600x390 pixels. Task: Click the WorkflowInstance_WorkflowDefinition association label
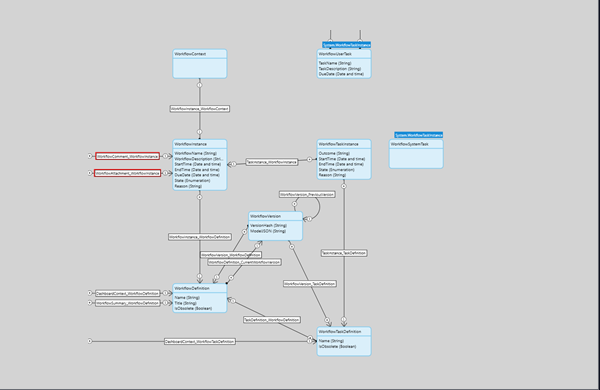200,237
